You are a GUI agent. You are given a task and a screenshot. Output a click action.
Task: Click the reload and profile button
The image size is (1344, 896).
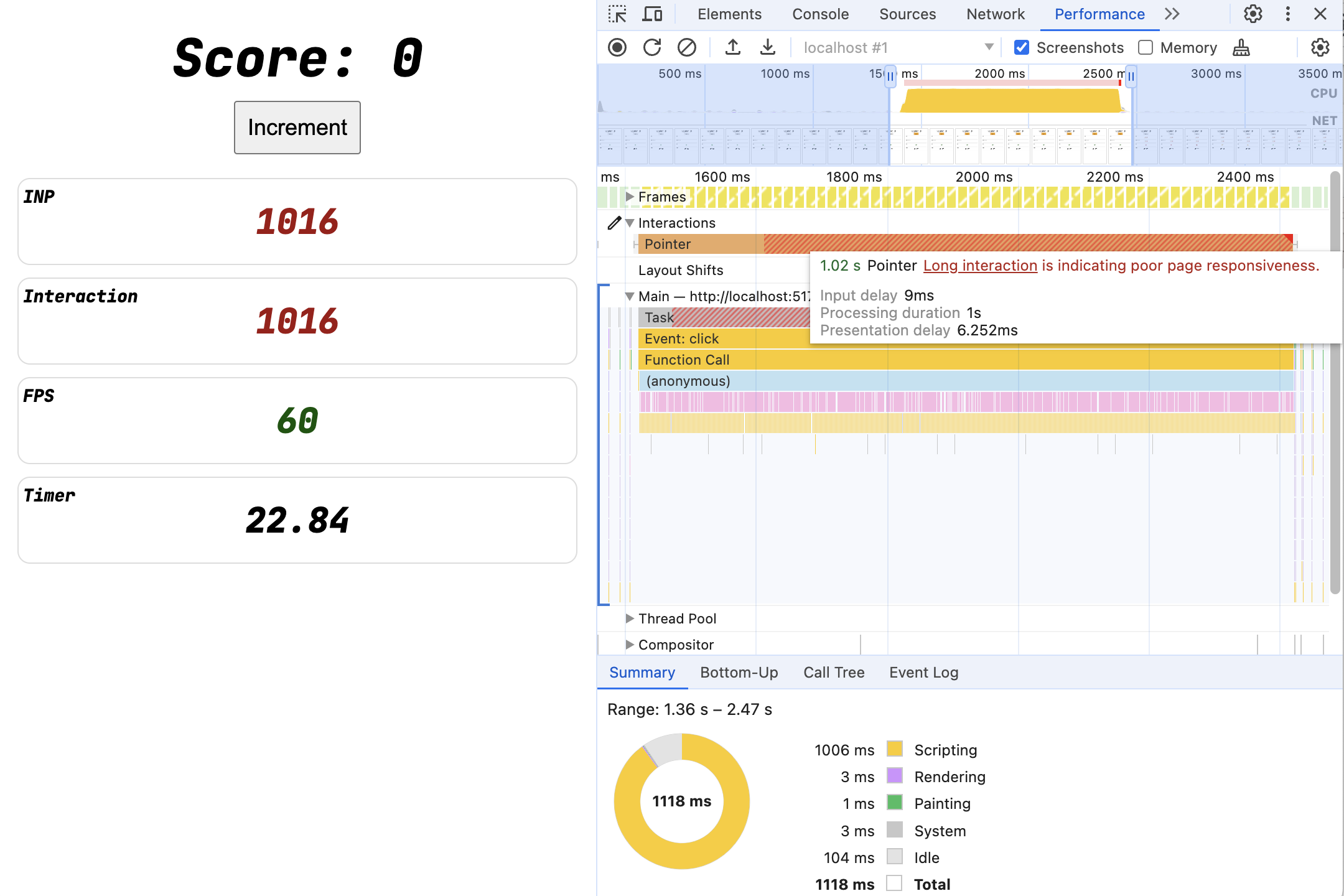click(x=652, y=47)
